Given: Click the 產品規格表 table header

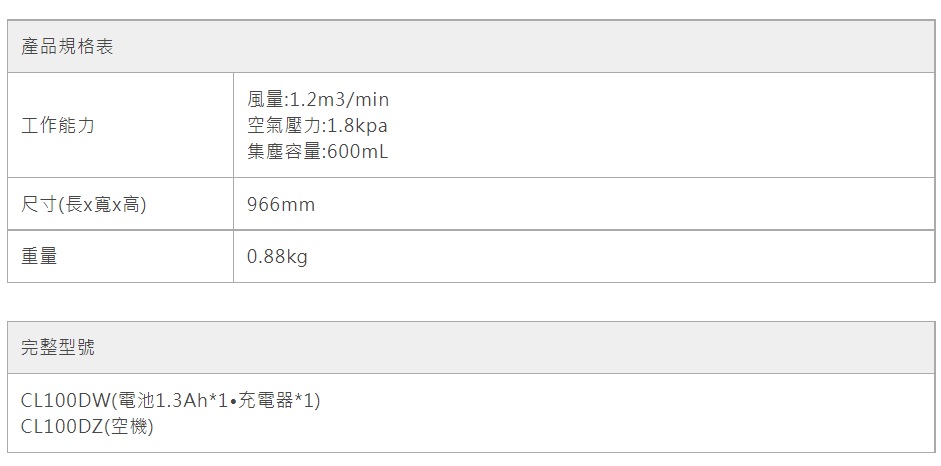Looking at the screenshot, I should pos(67,47).
